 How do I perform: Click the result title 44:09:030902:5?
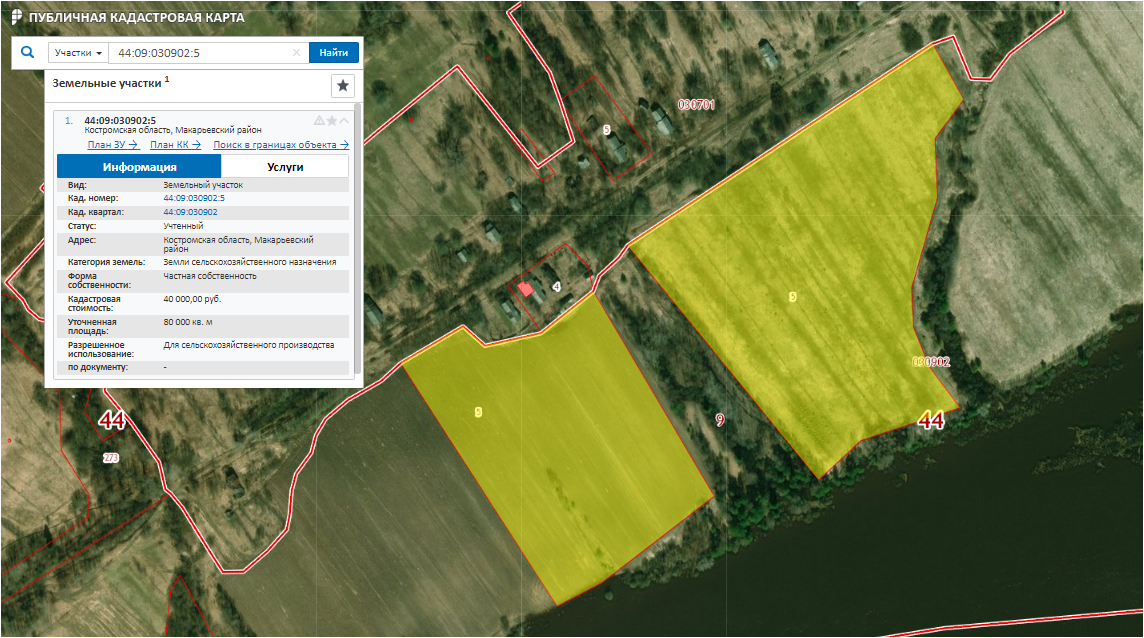pyautogui.click(x=120, y=120)
